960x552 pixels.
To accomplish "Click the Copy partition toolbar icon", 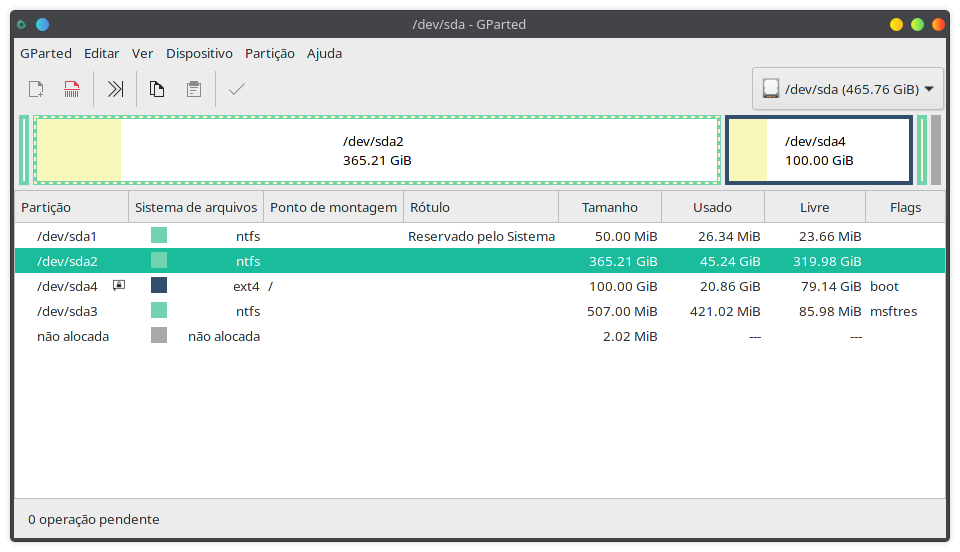I will [157, 89].
